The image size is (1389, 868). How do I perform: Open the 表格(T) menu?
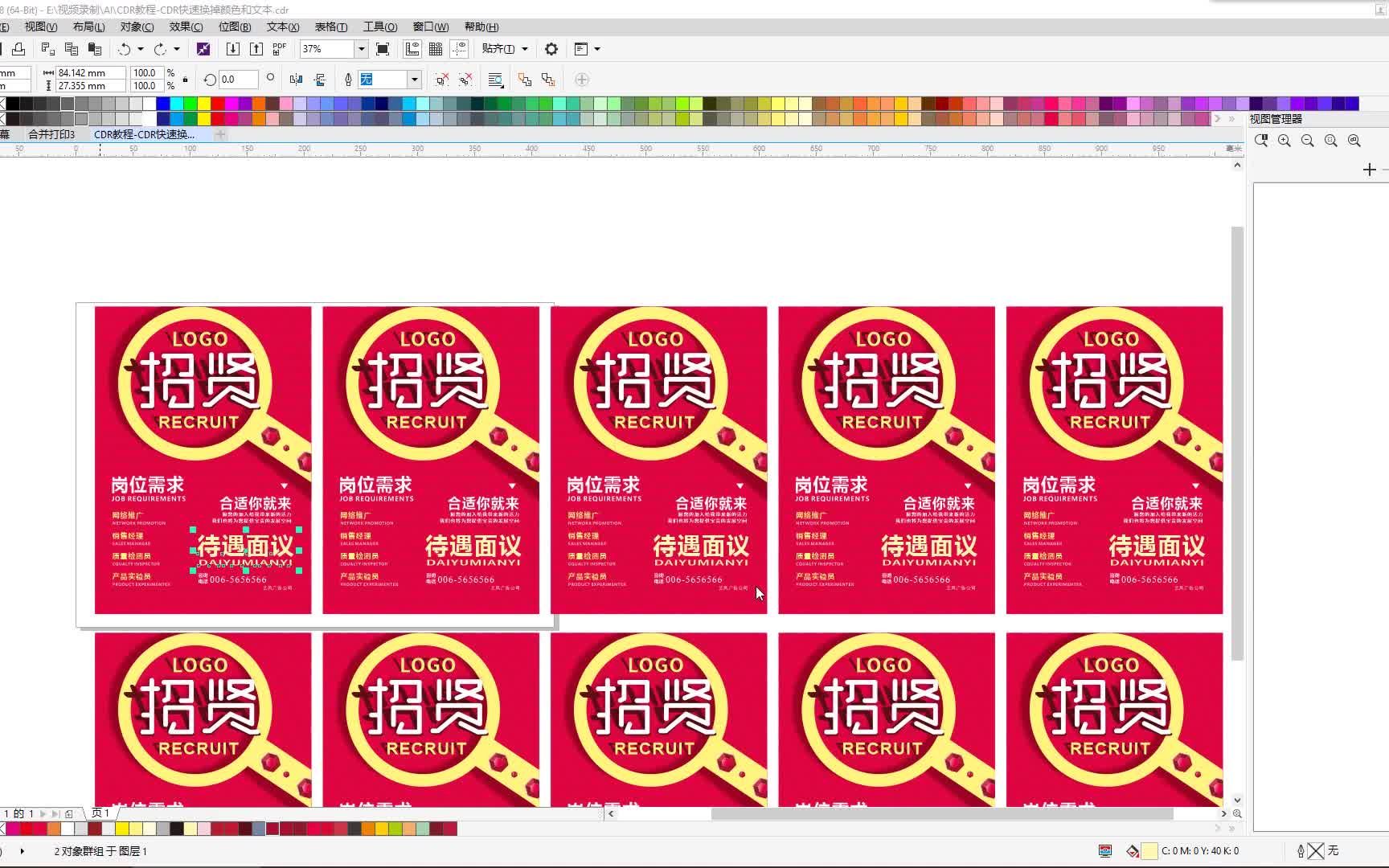[x=331, y=27]
